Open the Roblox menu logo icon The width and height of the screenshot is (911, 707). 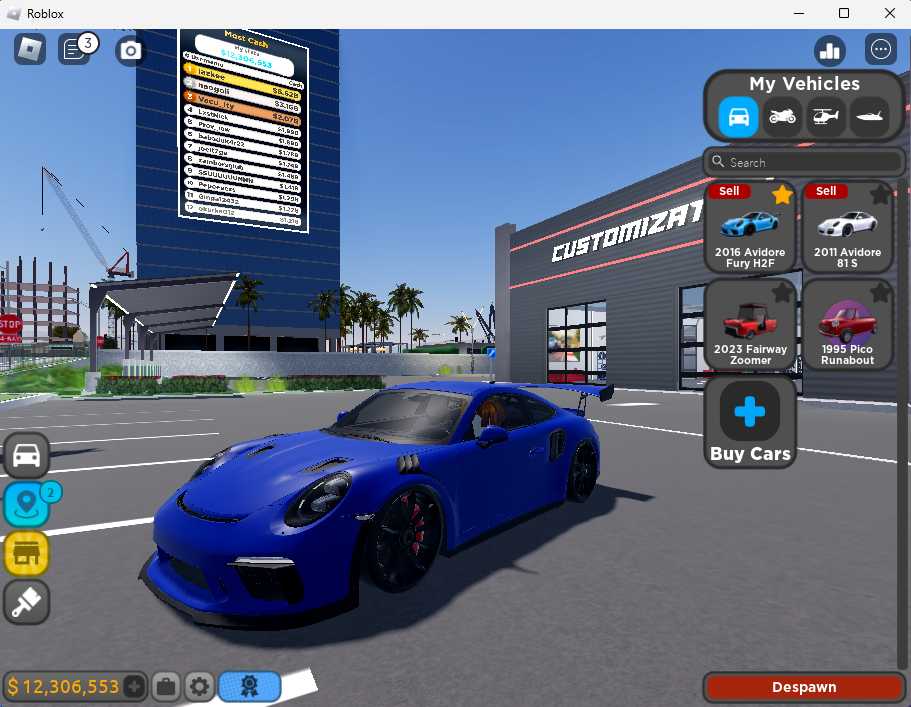point(30,49)
